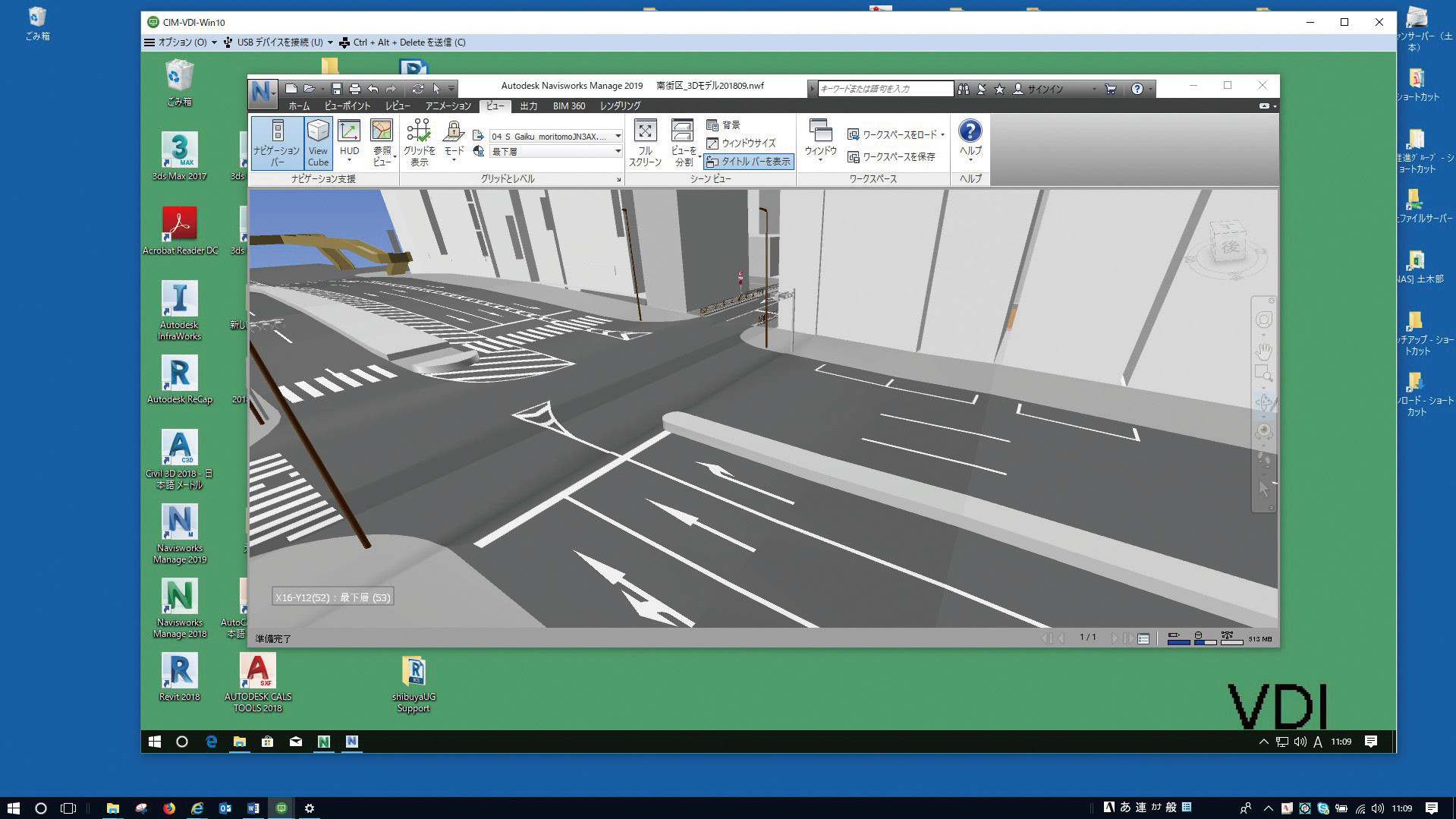Viewport: 1456px width, 819px height.
Task: Switch to the BIM 360 ribbon tab
Action: (569, 106)
